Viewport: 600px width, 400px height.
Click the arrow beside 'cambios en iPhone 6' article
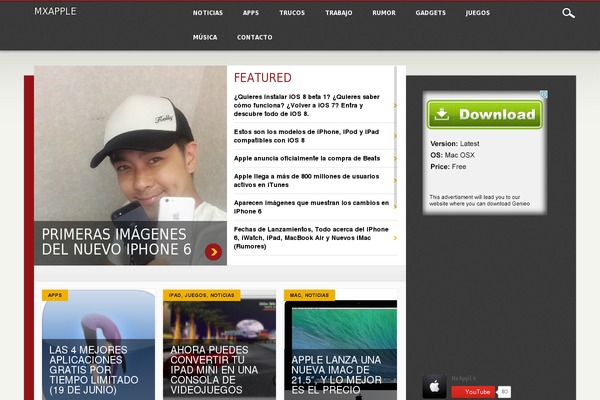pos(395,207)
